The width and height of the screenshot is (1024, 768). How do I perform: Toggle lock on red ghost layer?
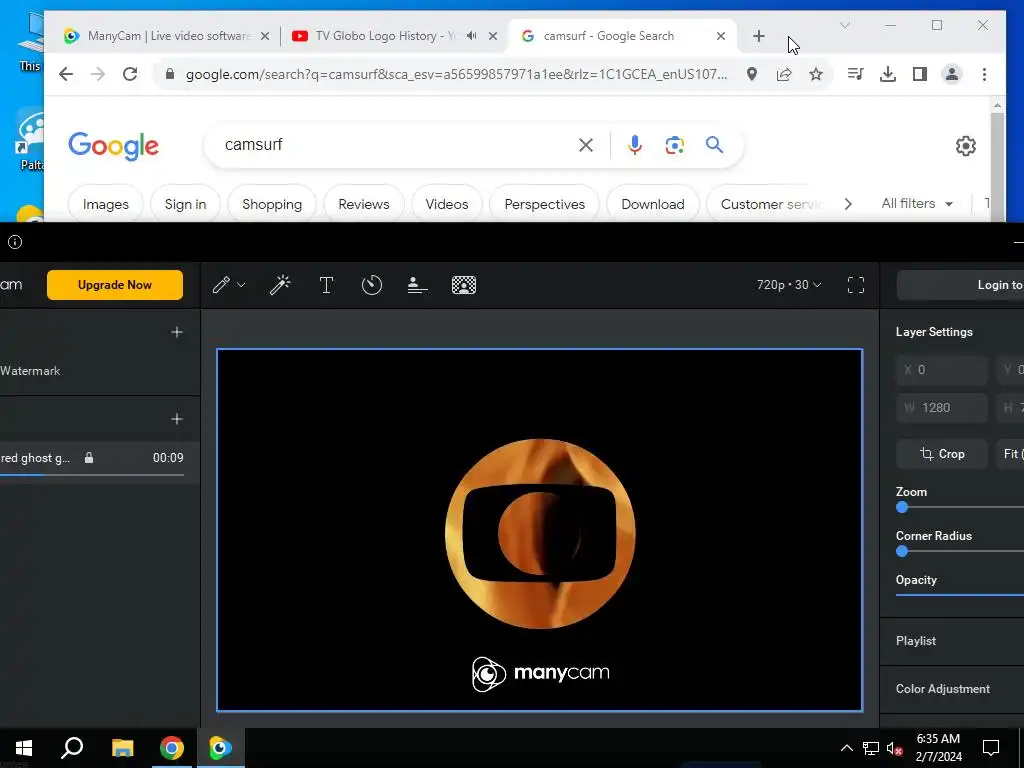tap(89, 458)
